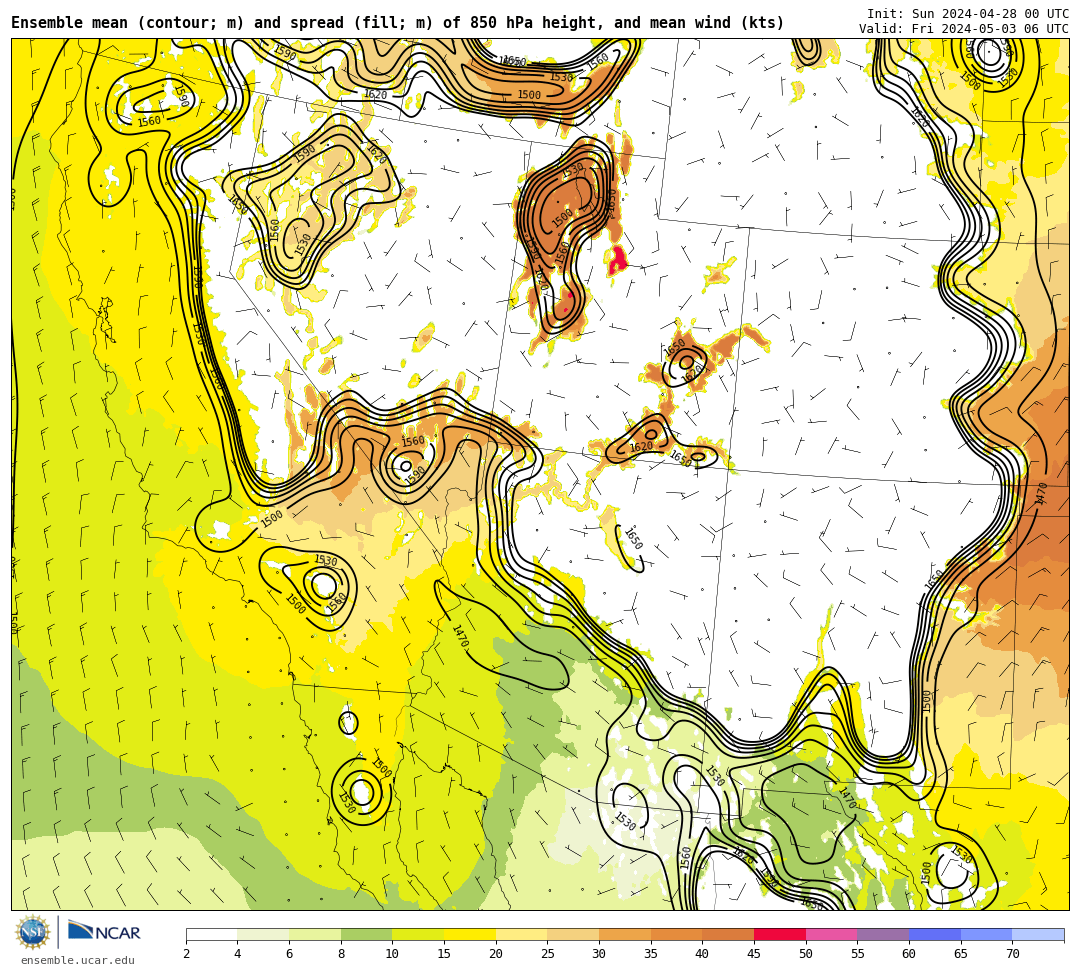This screenshot has width=1080, height=973.
Task: Click the white 2-4 m colorbar segment
Action: point(211,934)
